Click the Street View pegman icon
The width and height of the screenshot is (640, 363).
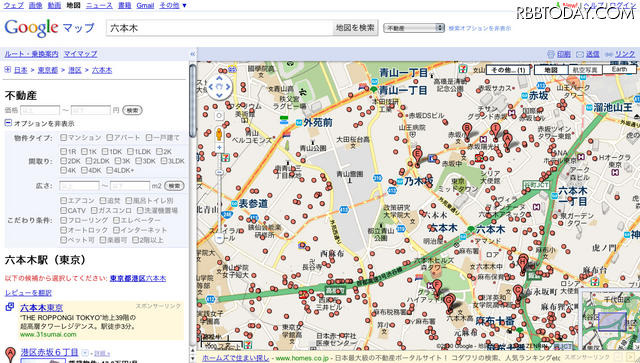tap(219, 134)
